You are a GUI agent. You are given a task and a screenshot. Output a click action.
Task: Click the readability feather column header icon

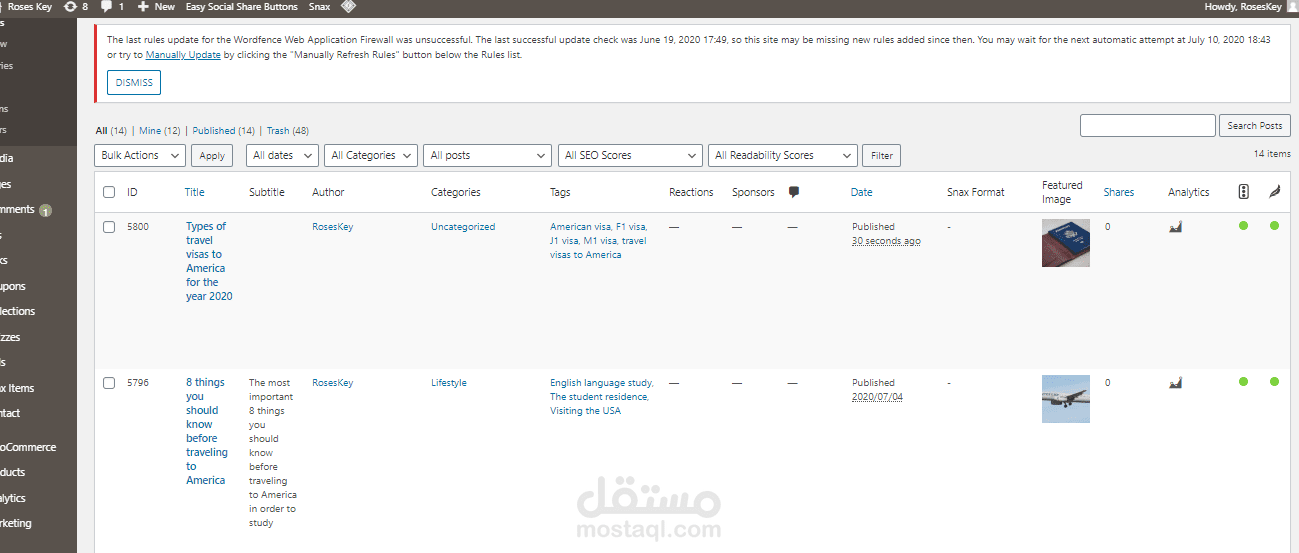1274,192
